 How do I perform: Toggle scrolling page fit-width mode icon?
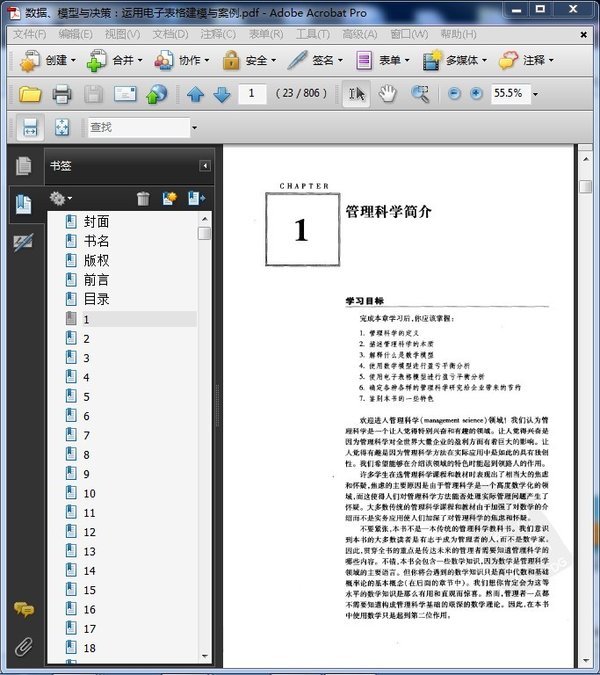tap(30, 127)
